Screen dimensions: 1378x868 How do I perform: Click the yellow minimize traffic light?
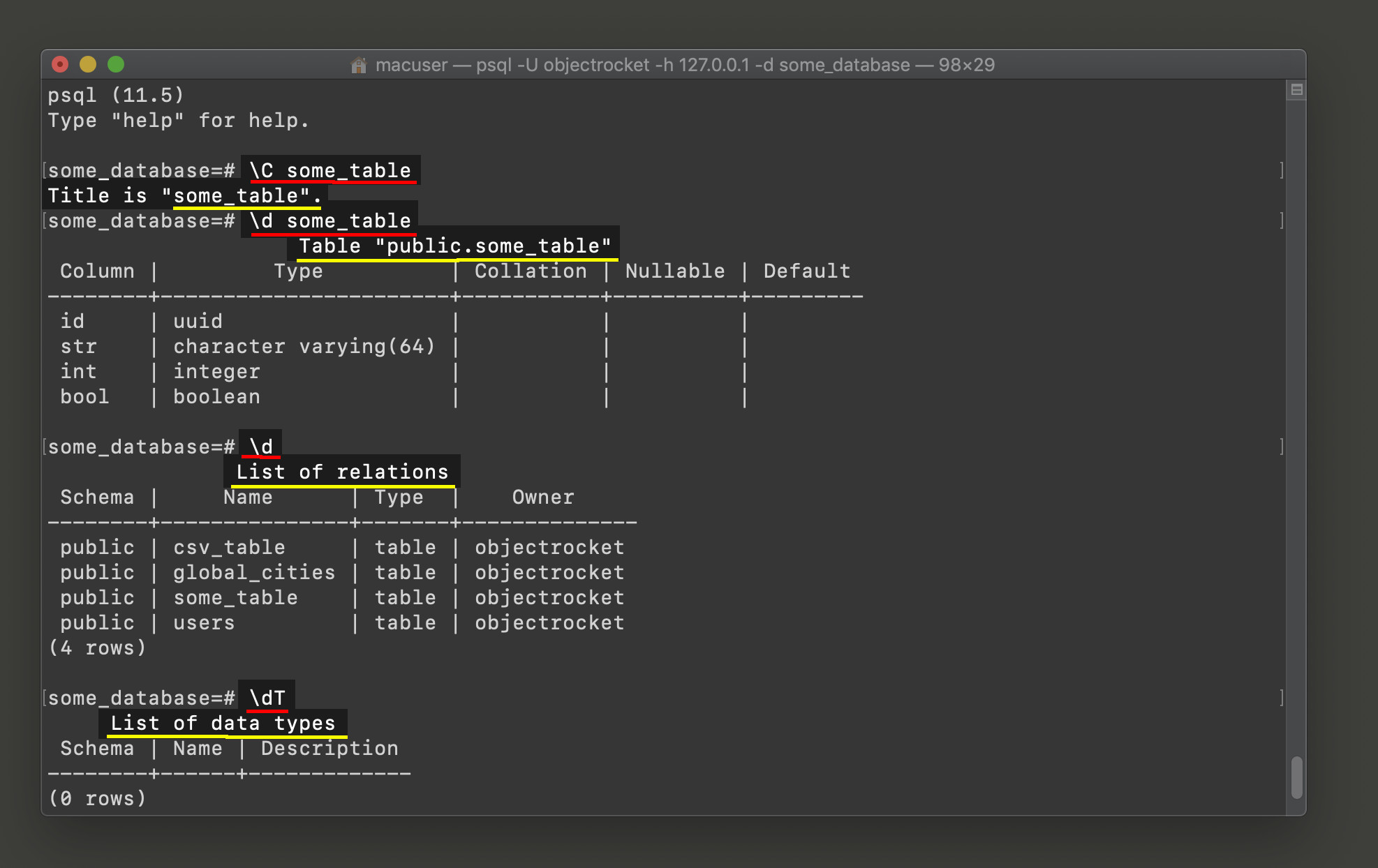[88, 64]
